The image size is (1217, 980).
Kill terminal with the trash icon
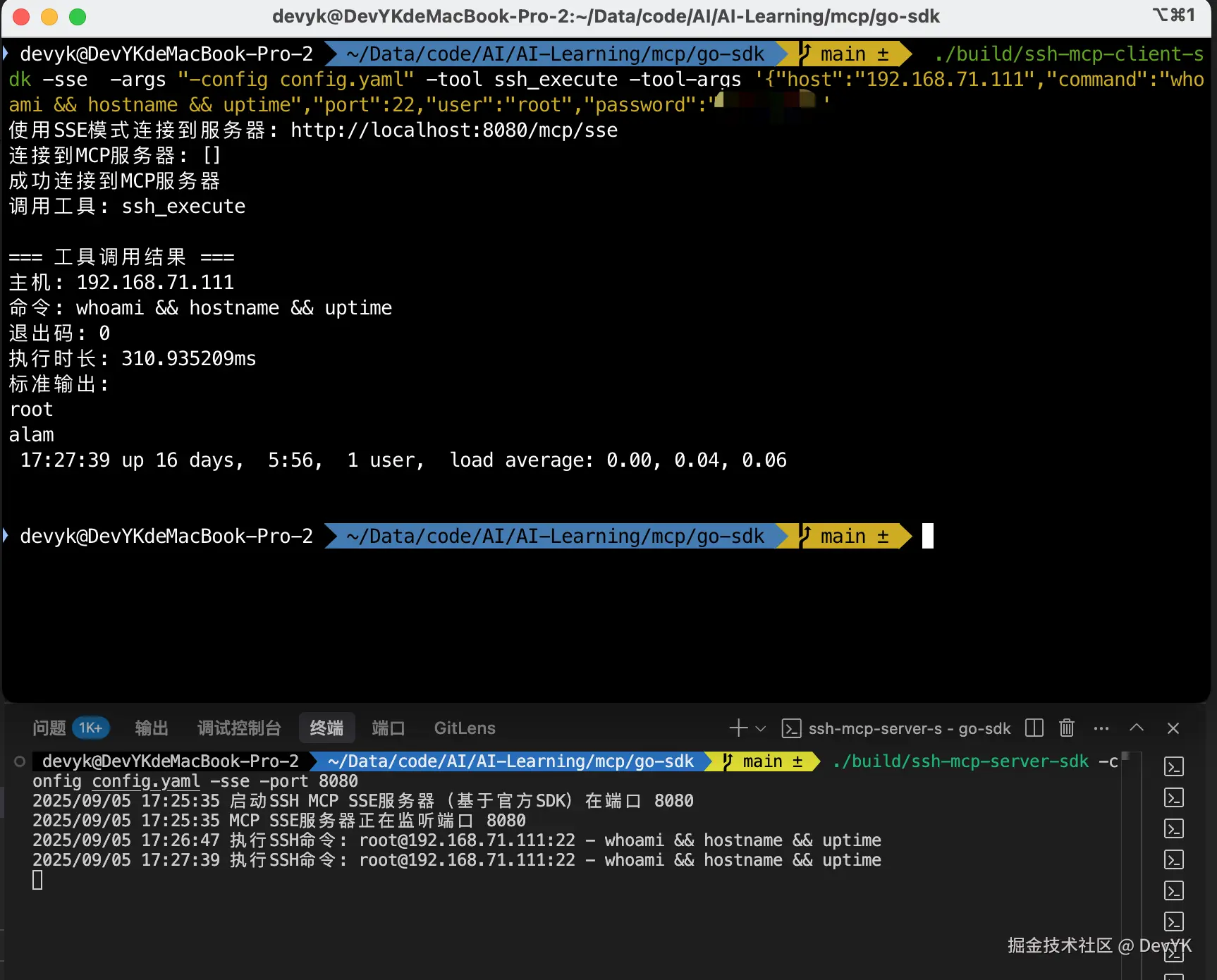pos(1067,728)
